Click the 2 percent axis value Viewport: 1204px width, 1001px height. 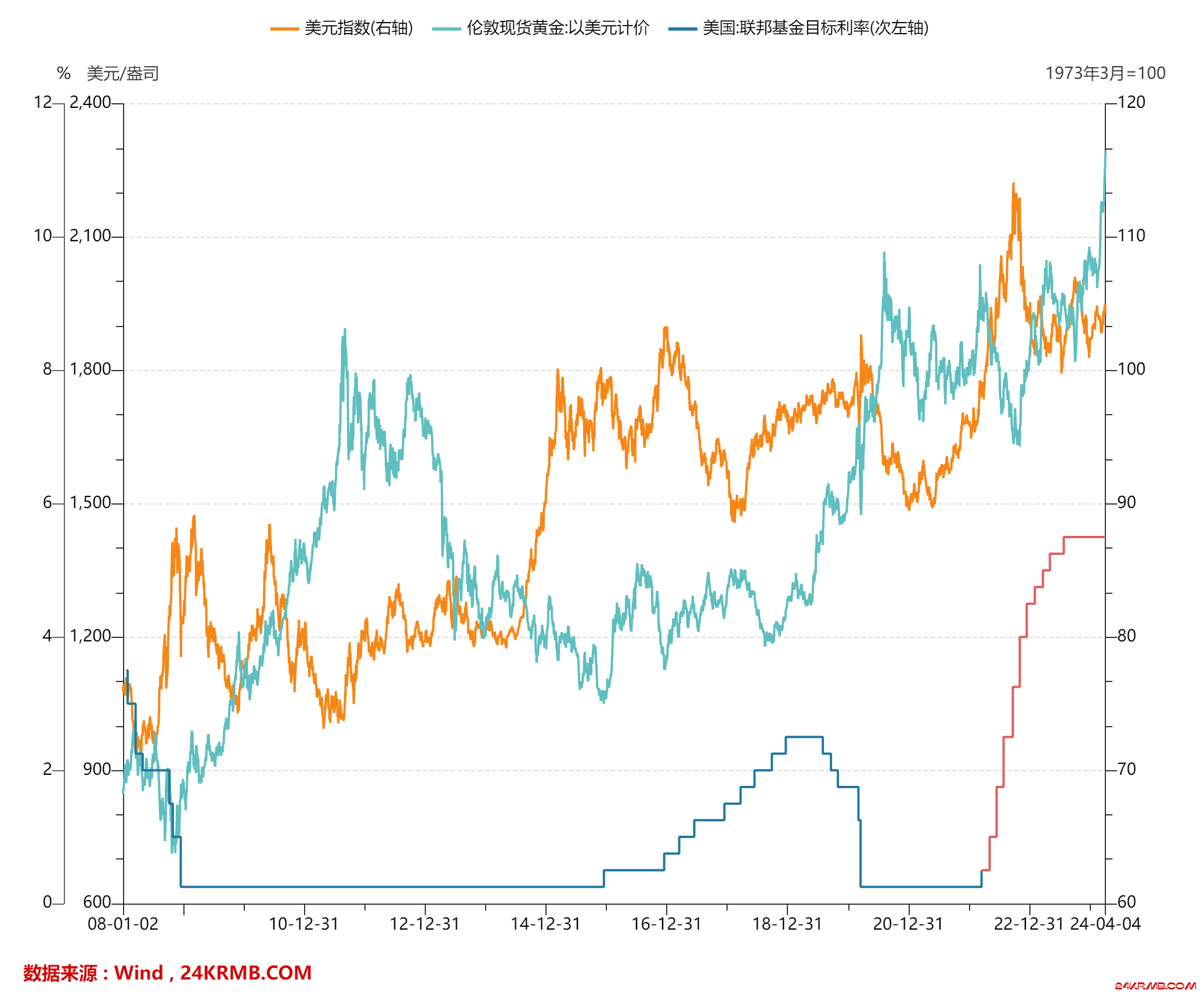point(48,770)
